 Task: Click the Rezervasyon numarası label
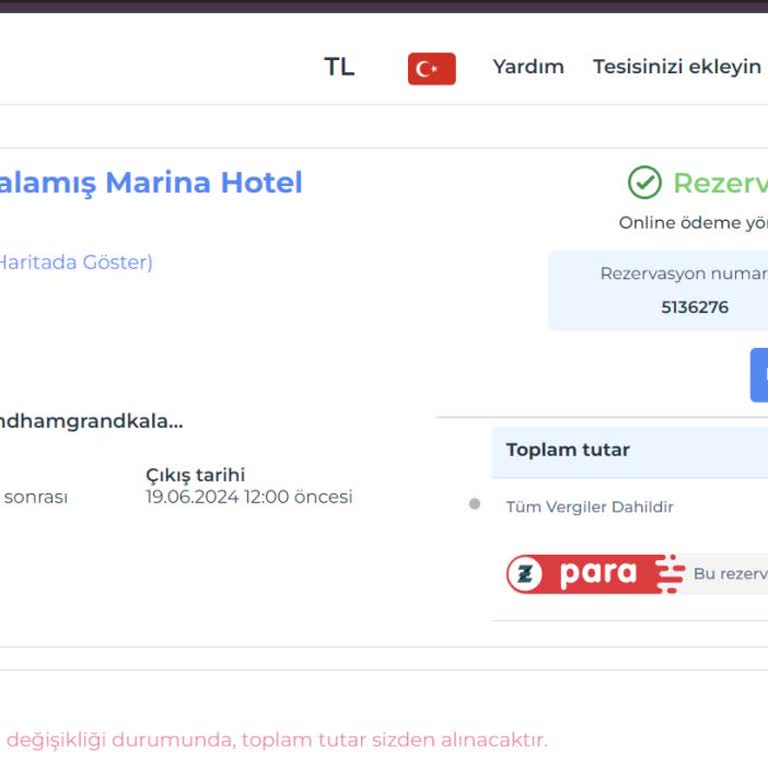[684, 273]
